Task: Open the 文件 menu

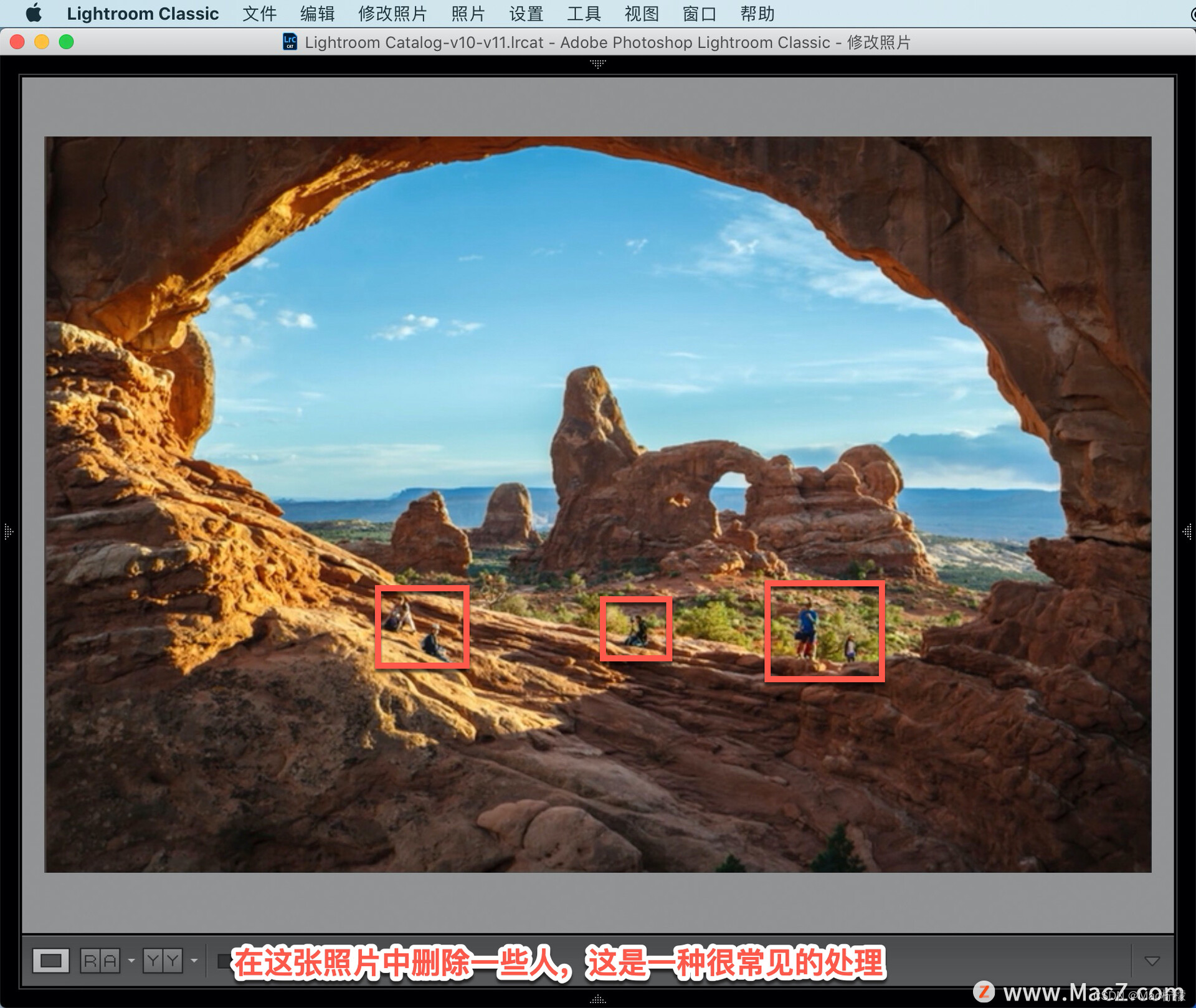Action: pos(259,13)
